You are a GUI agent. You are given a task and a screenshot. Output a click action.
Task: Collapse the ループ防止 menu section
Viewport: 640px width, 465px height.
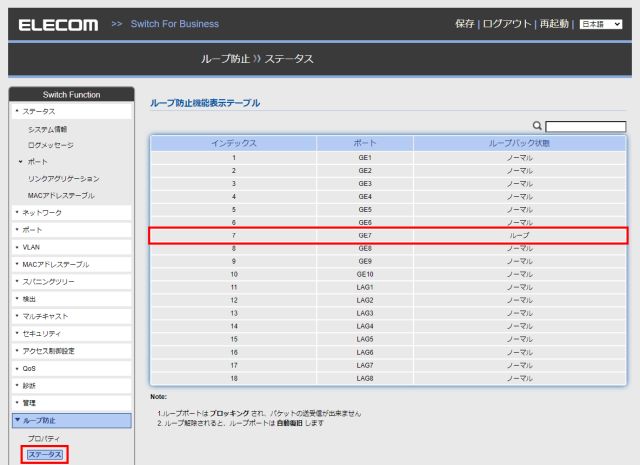point(41,420)
